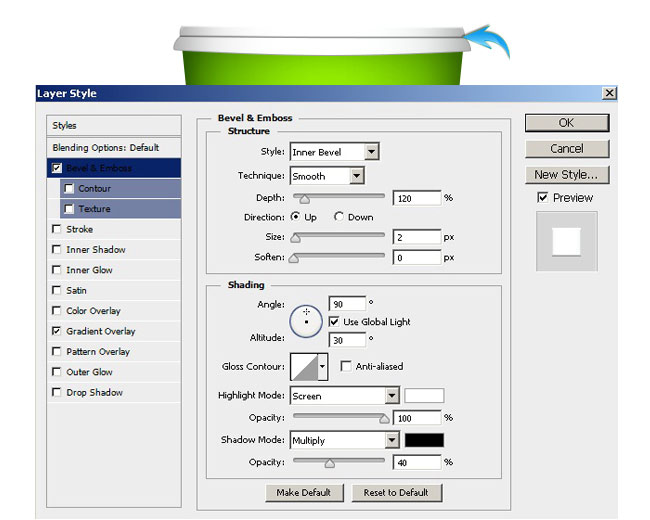Click the Altitude value field showing 30
Screen dimensions: 650x520
tap(347, 340)
